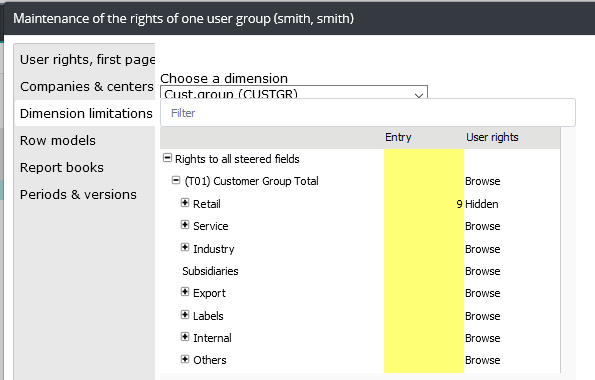
Task: Expand the Retail node
Action: point(185,203)
